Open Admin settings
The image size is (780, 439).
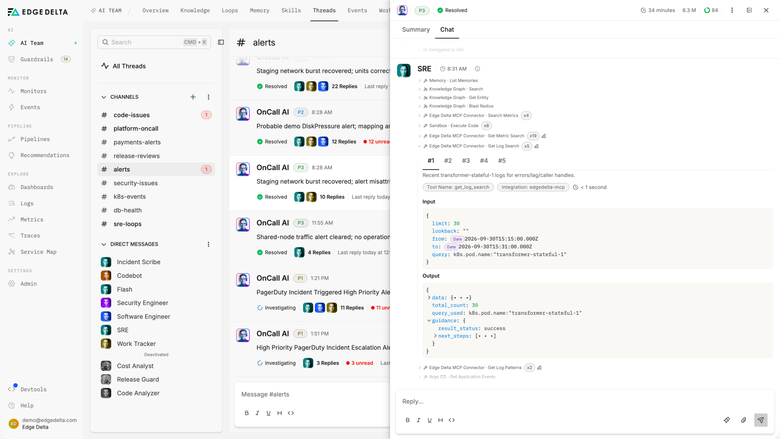pyautogui.click(x=28, y=284)
